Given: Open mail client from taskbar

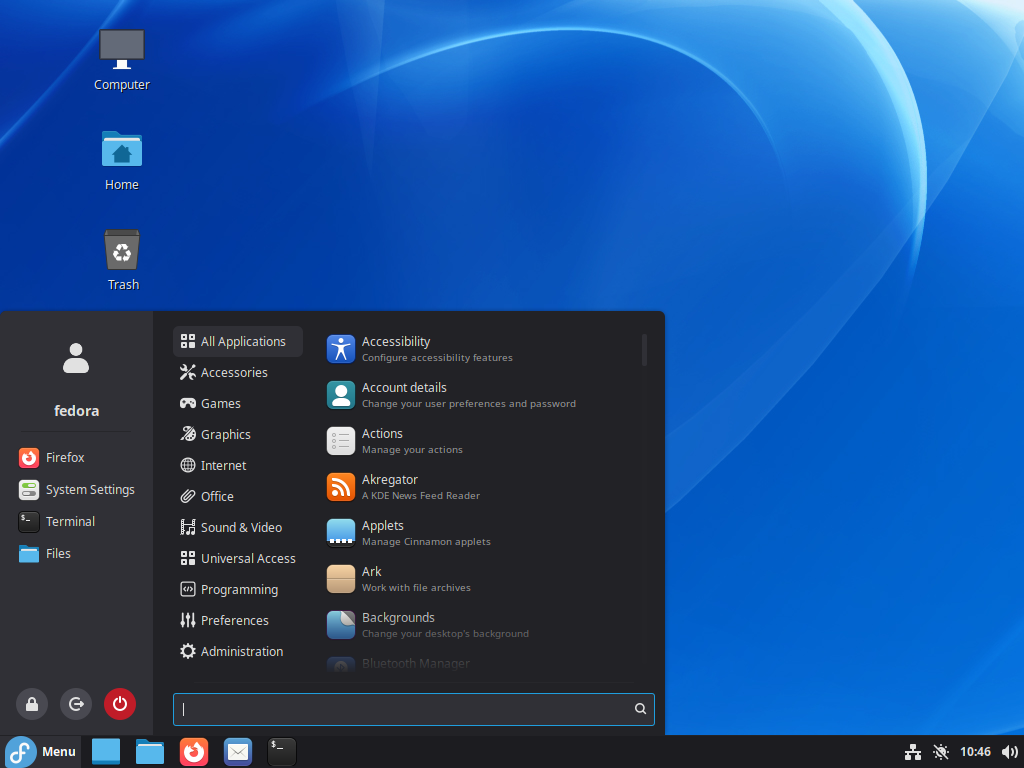Looking at the screenshot, I should tap(238, 752).
